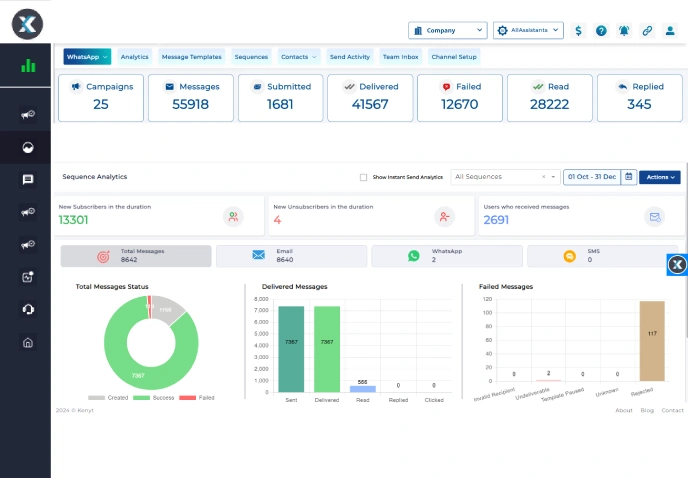Open the chat message icon in sidebar

28,180
